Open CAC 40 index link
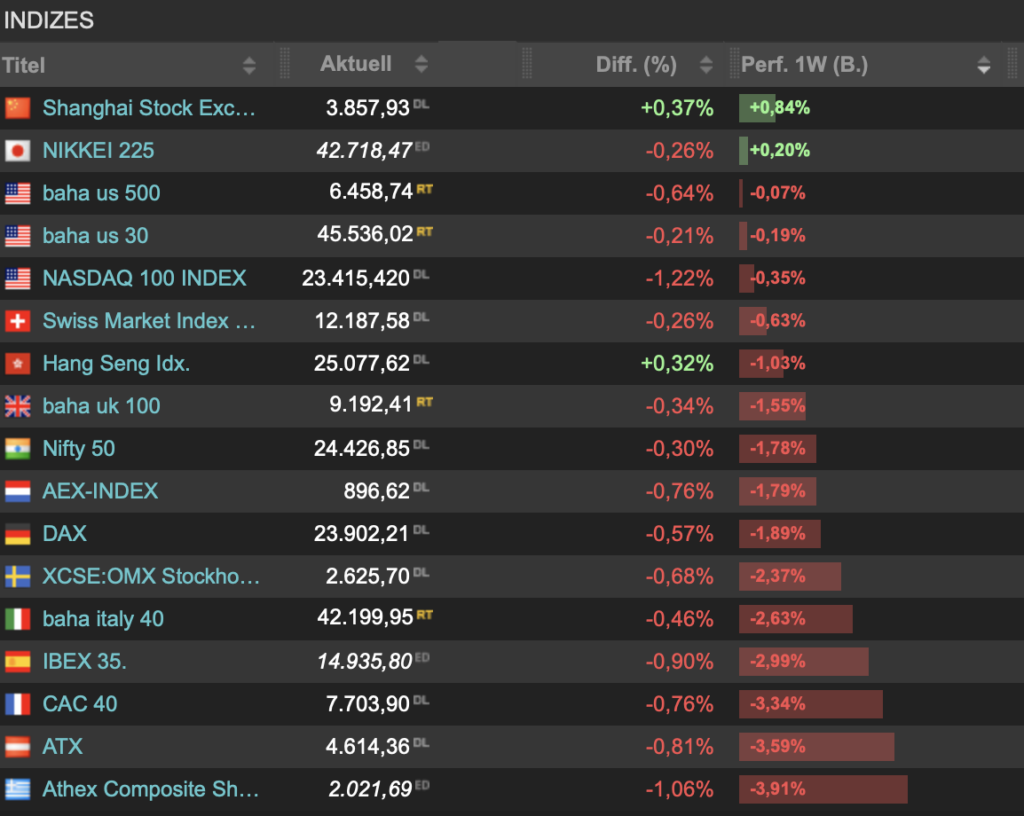The width and height of the screenshot is (1024, 816). click(x=80, y=704)
